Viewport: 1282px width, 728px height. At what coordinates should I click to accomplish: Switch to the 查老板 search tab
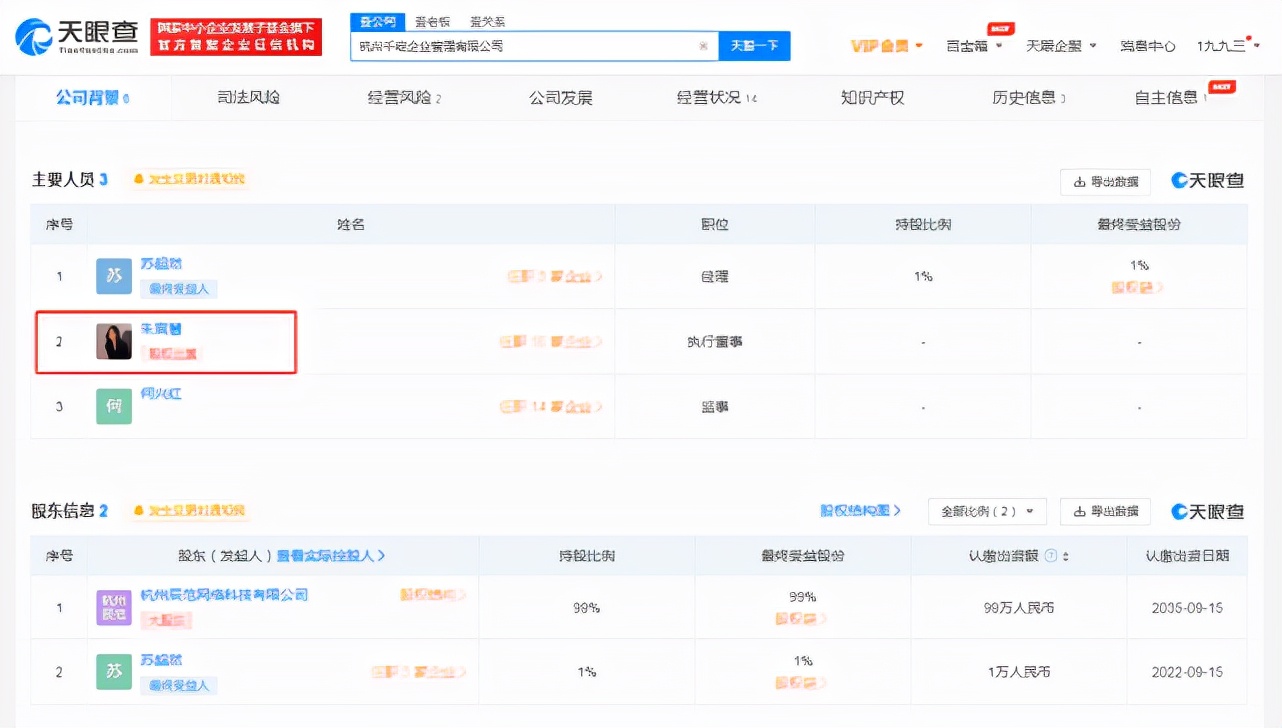point(432,21)
